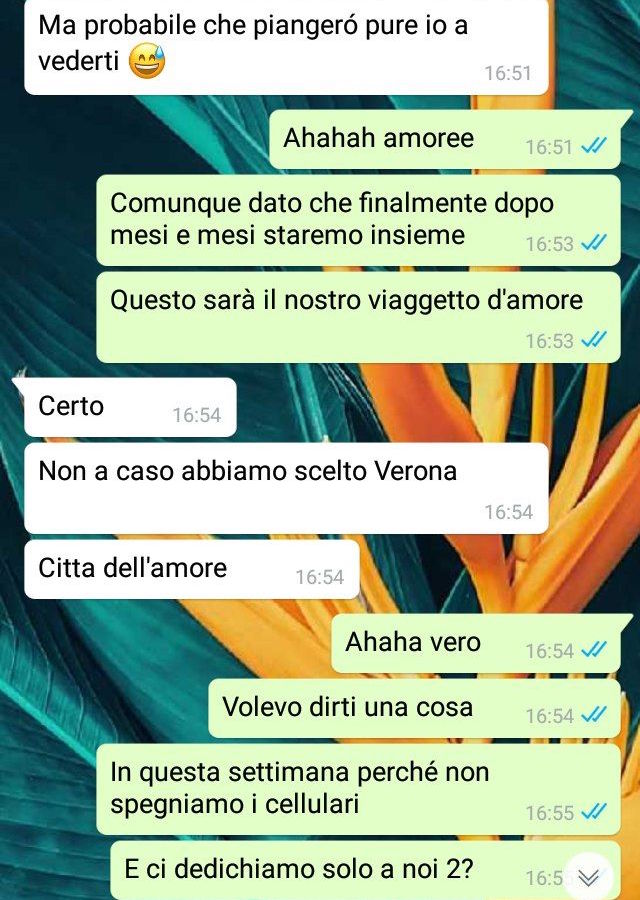Select 'Volevo dirti una cosa' message bubble
This screenshot has height=900, width=640.
click(414, 708)
